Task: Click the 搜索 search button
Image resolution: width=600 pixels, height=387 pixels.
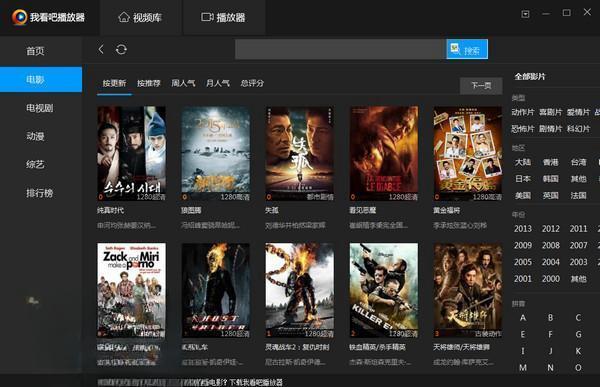Action: (x=467, y=49)
